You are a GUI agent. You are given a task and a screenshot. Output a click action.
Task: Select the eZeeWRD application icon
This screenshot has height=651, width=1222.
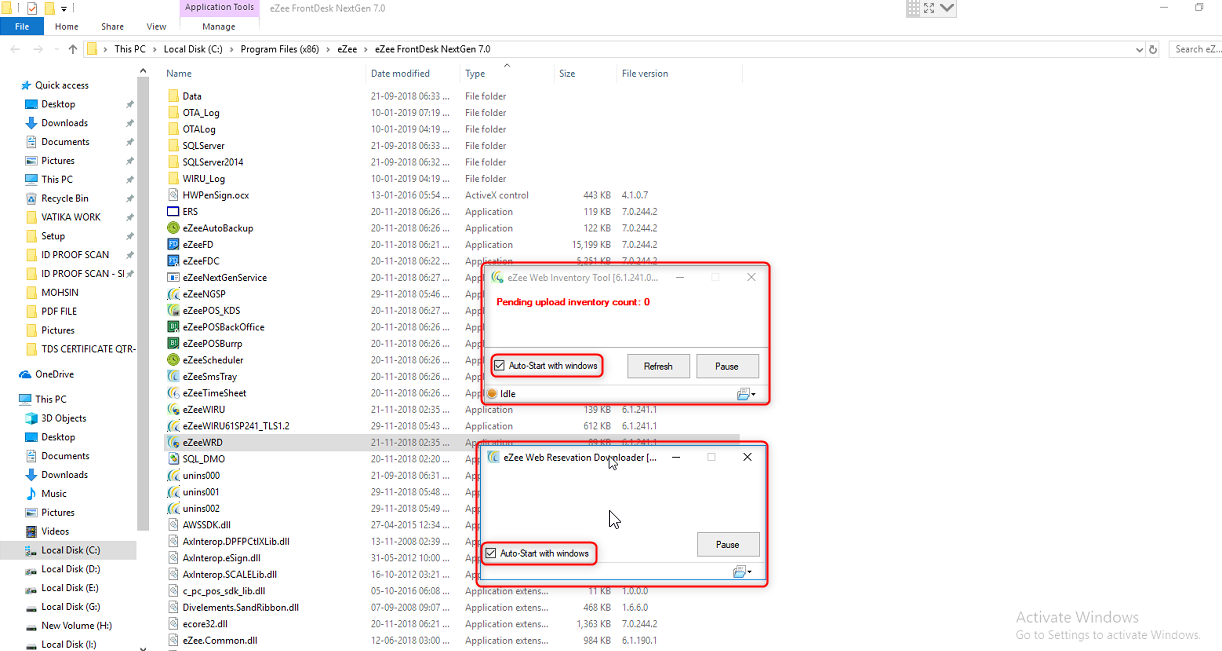[173, 442]
